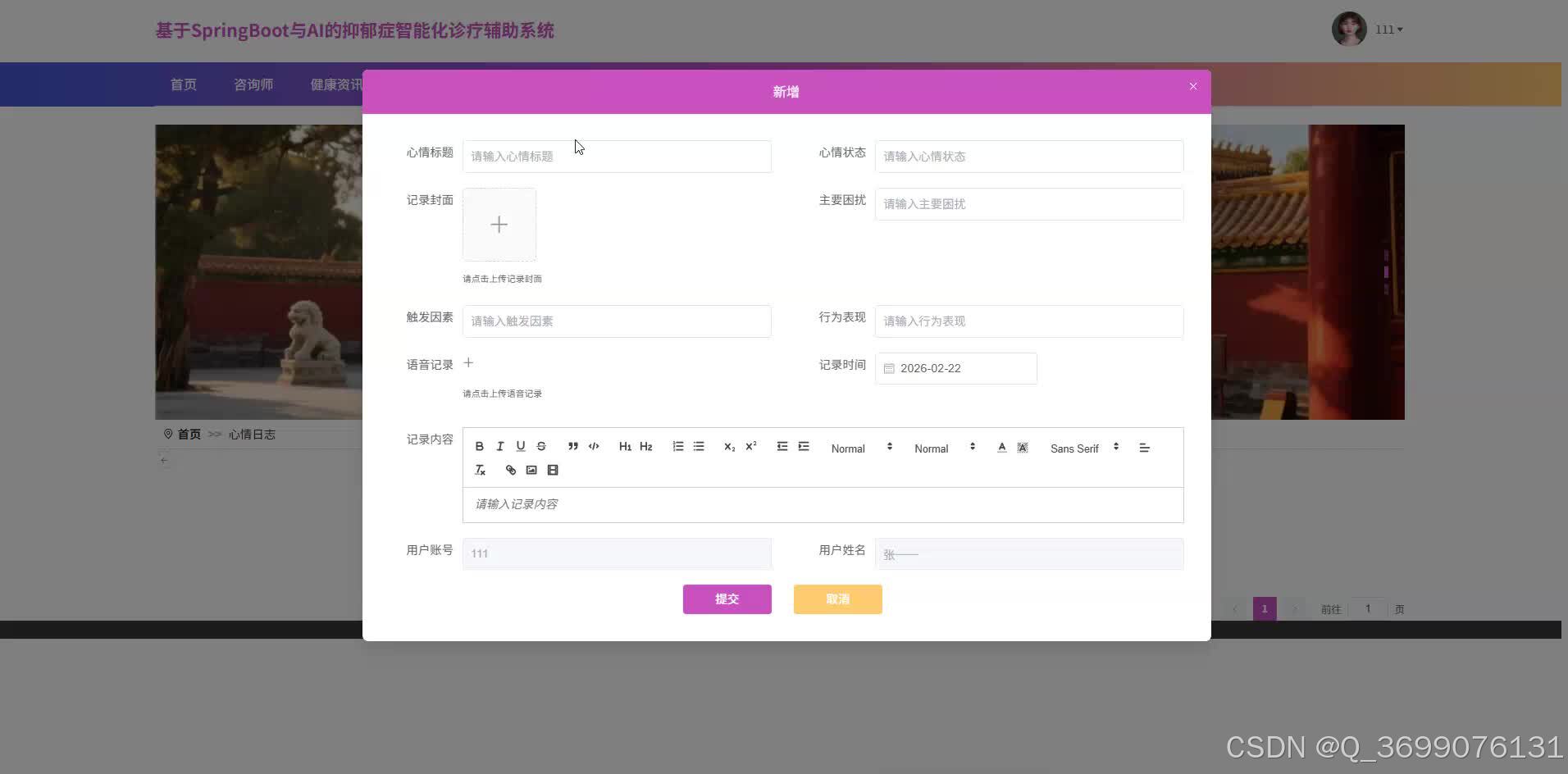The image size is (1568, 774).
Task: Open the 咨询师 navigation tab
Action: click(253, 84)
